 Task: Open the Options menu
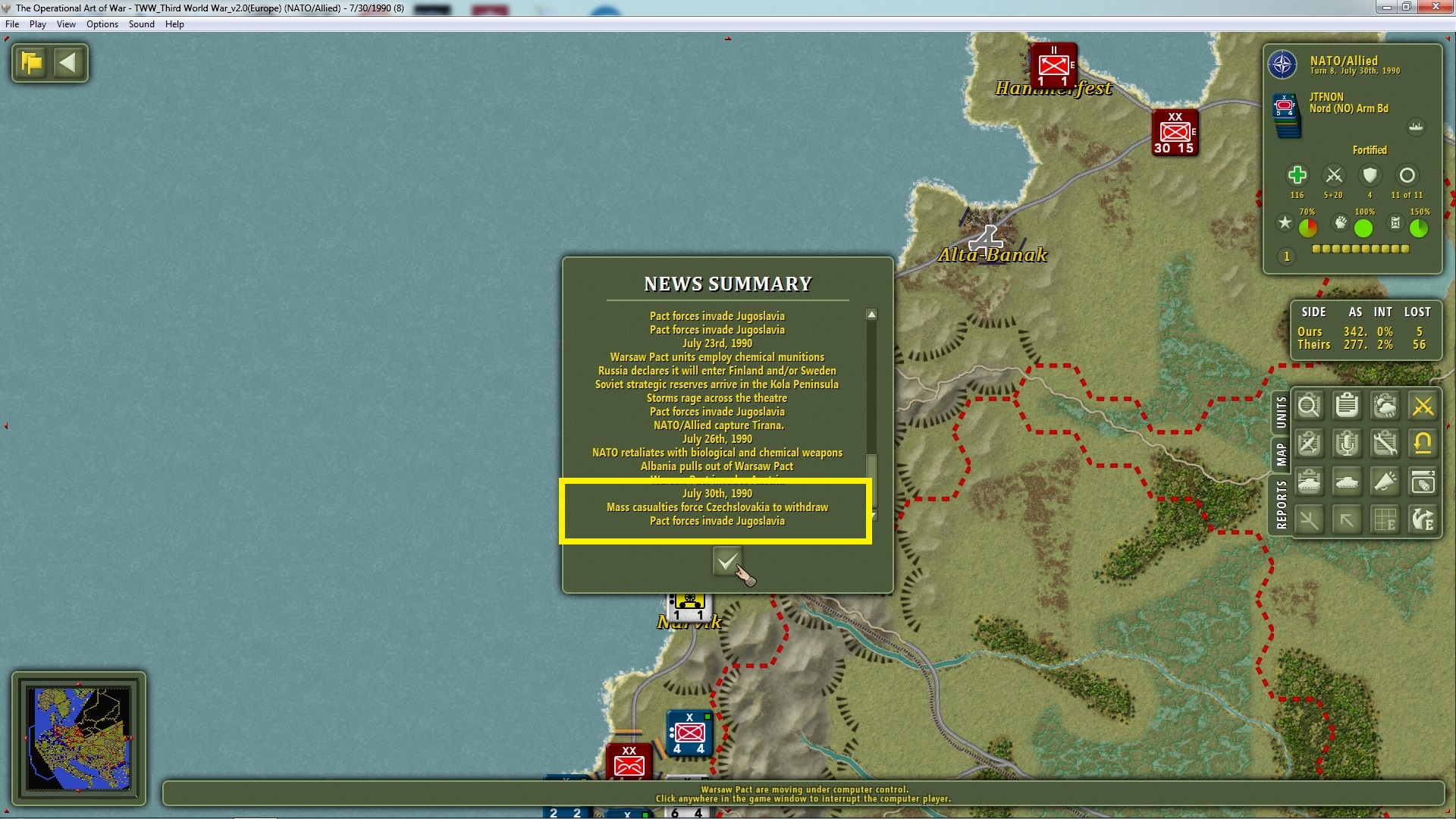tap(102, 24)
